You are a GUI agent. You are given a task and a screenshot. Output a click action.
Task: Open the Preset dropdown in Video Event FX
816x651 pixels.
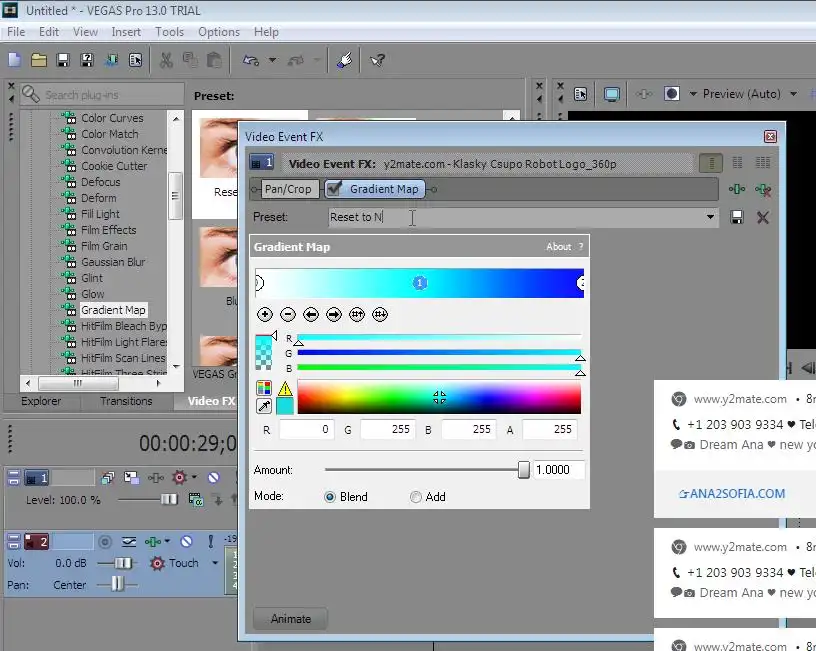(x=710, y=217)
